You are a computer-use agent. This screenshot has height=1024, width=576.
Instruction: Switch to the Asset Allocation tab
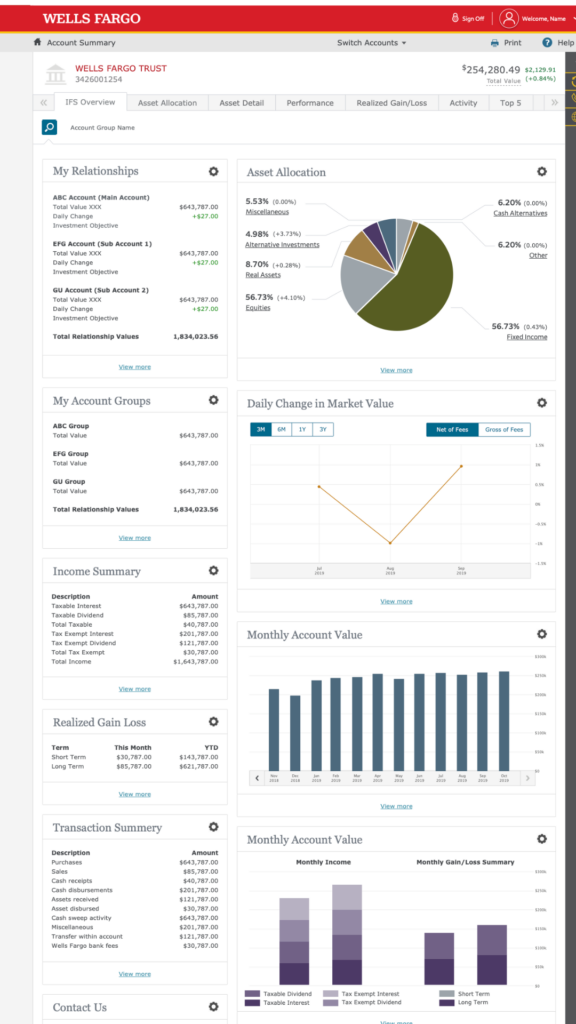click(x=167, y=103)
